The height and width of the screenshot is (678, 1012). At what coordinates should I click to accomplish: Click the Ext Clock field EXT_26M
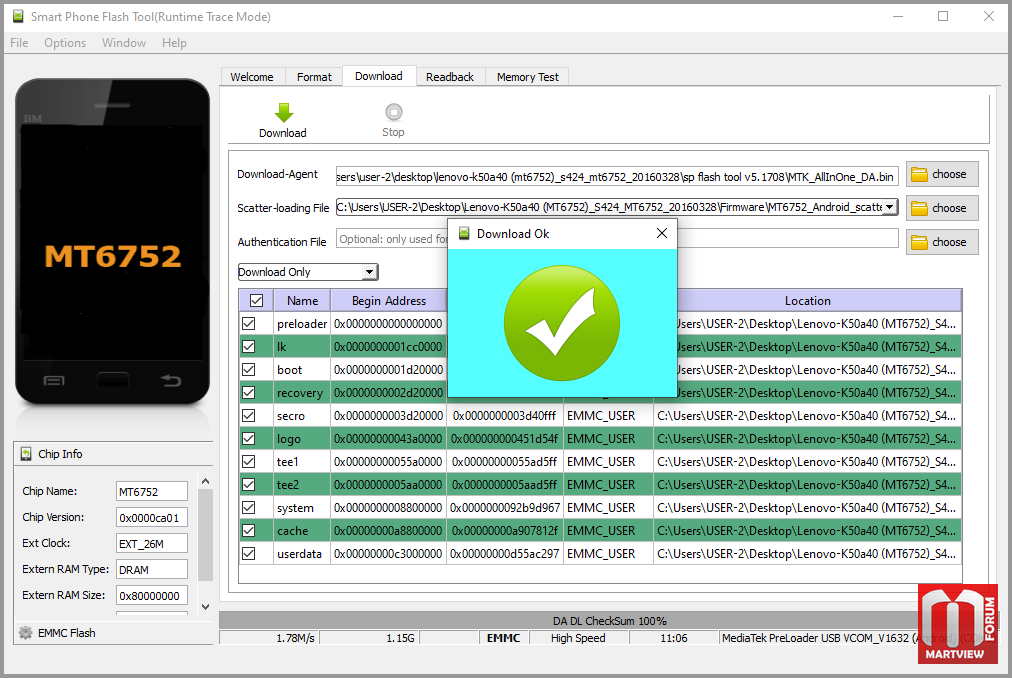point(152,544)
